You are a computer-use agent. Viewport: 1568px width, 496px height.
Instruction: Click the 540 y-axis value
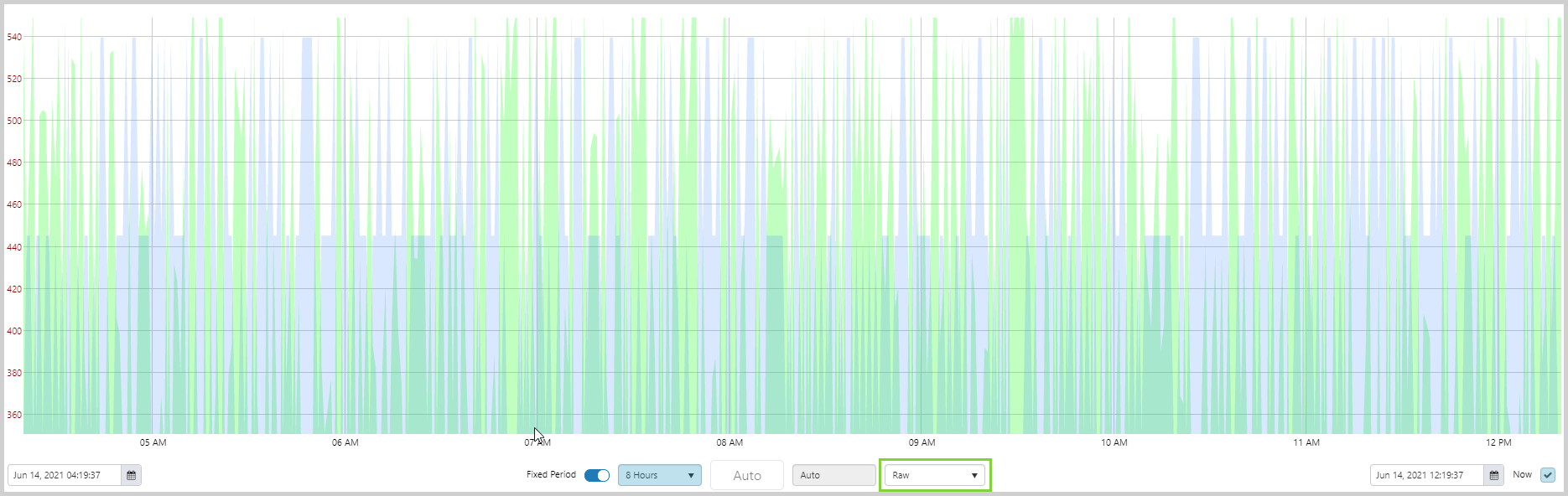click(14, 37)
